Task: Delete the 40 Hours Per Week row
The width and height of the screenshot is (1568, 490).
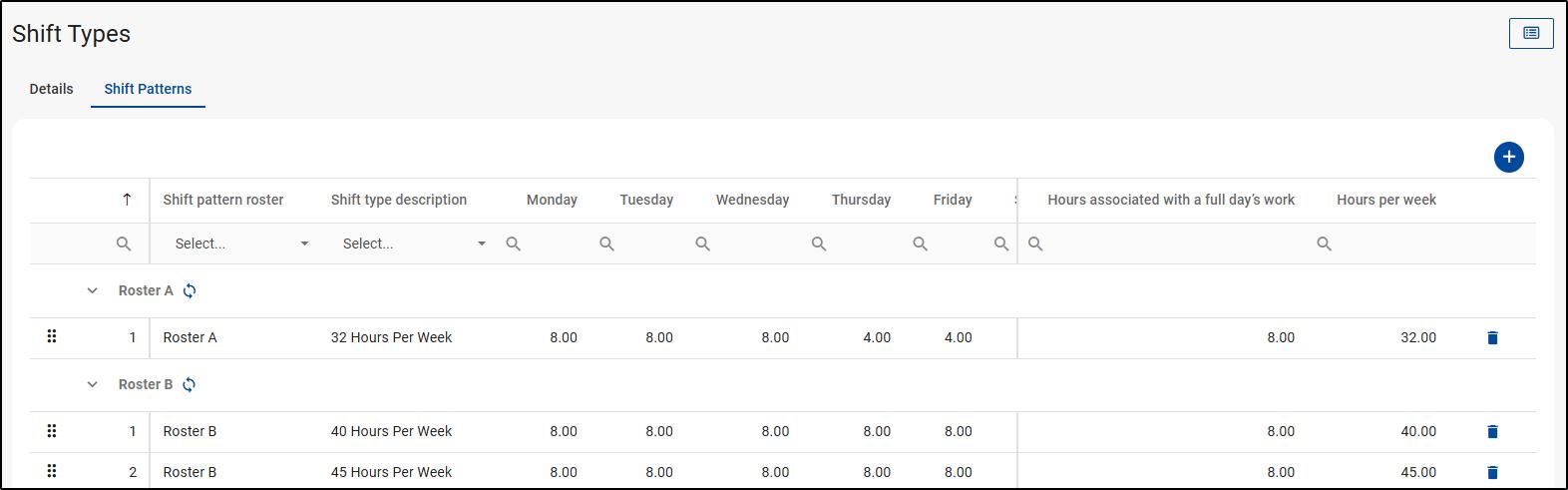Action: coord(1492,432)
